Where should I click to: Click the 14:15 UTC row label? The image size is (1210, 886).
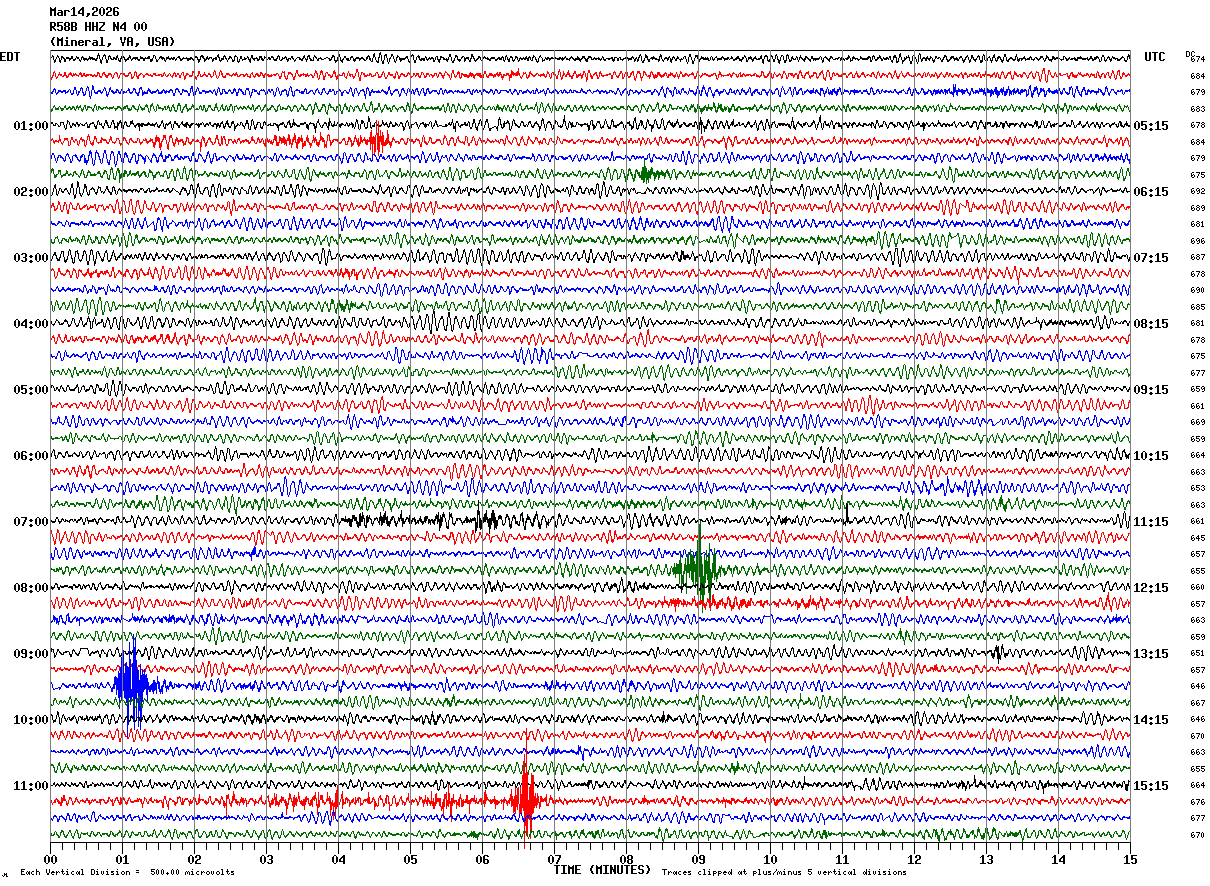tap(1151, 720)
